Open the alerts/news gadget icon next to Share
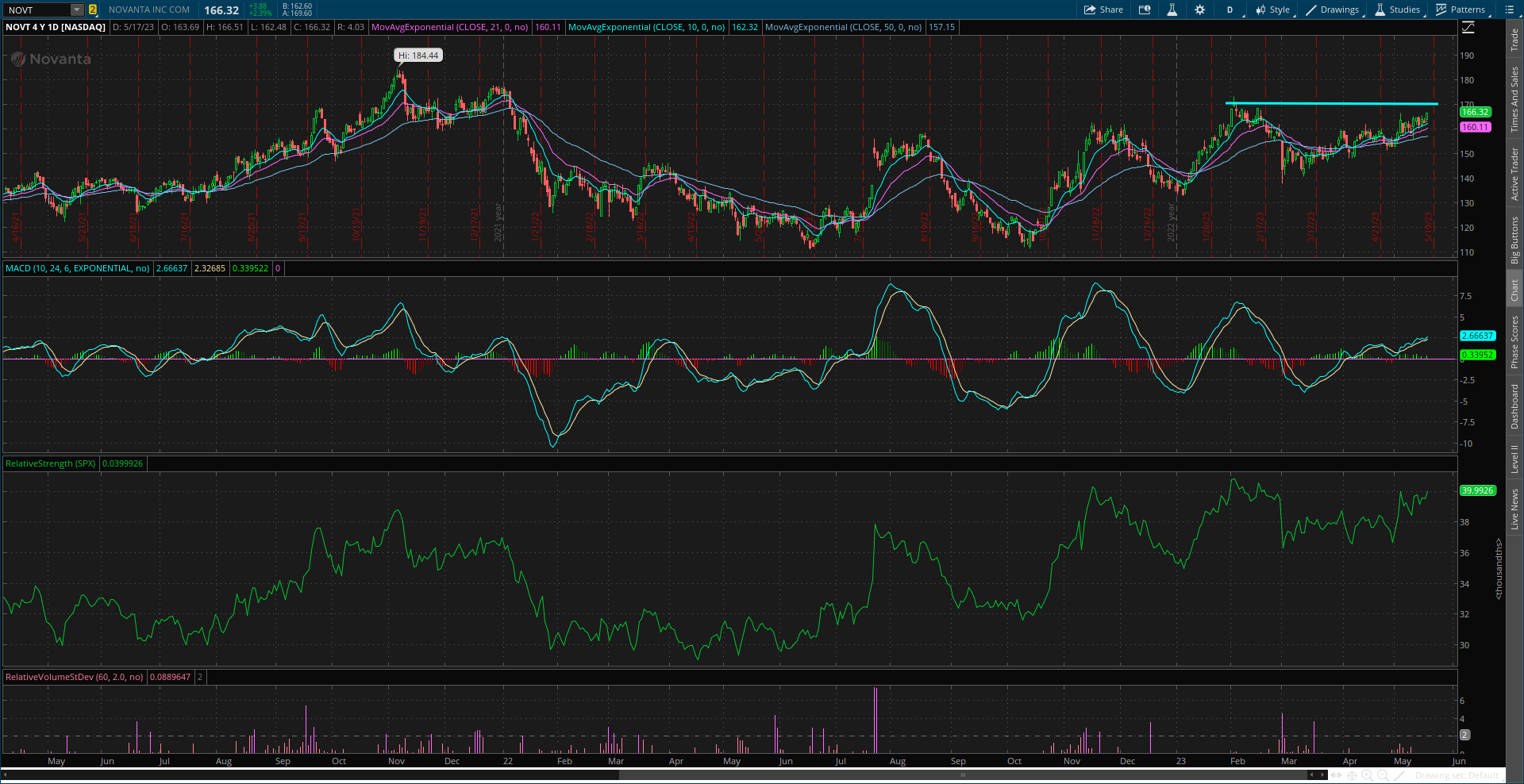 1145,10
